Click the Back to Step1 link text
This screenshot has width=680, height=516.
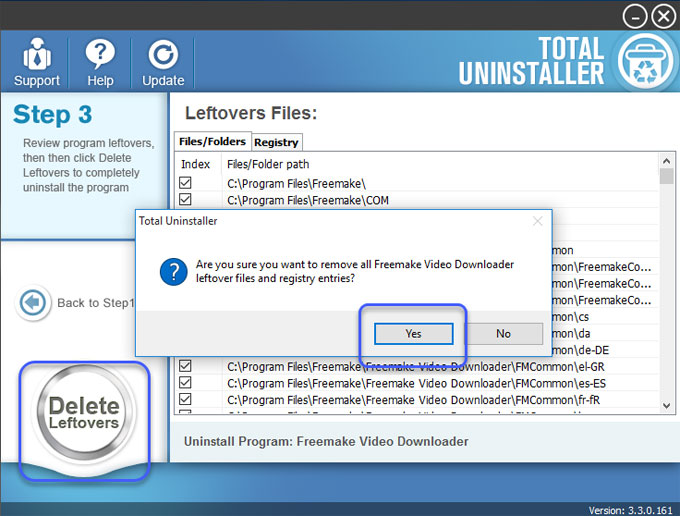coord(95,303)
